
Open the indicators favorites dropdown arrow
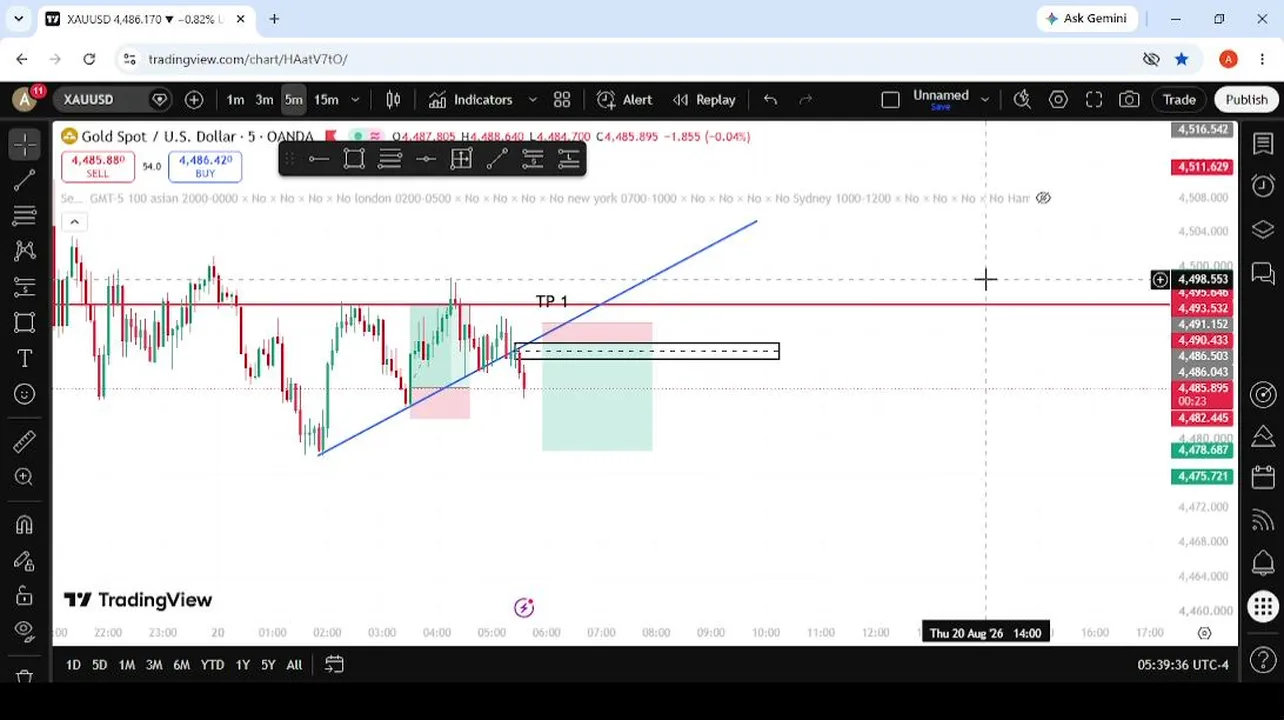(532, 100)
